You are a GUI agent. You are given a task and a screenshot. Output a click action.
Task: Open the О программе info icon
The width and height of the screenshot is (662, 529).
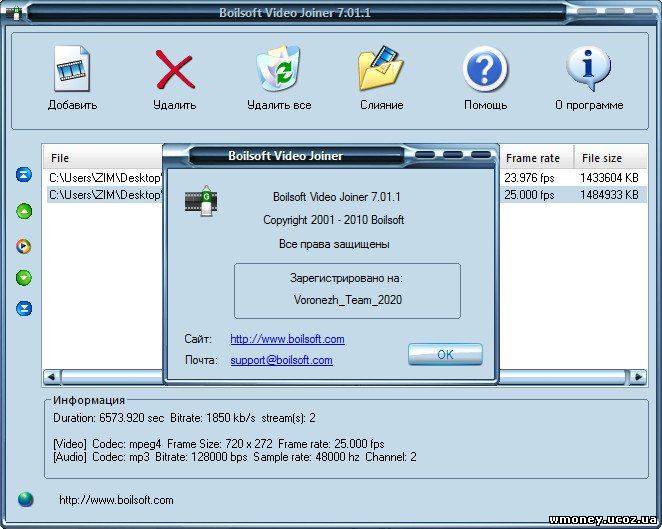click(588, 68)
